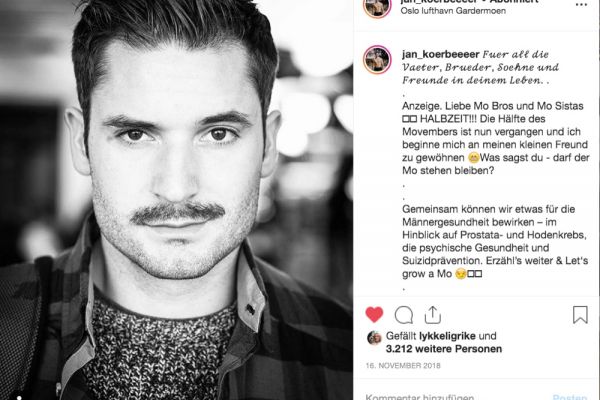This screenshot has height=400, width=600.
Task: Open the username link in the post header
Action: click(439, 2)
